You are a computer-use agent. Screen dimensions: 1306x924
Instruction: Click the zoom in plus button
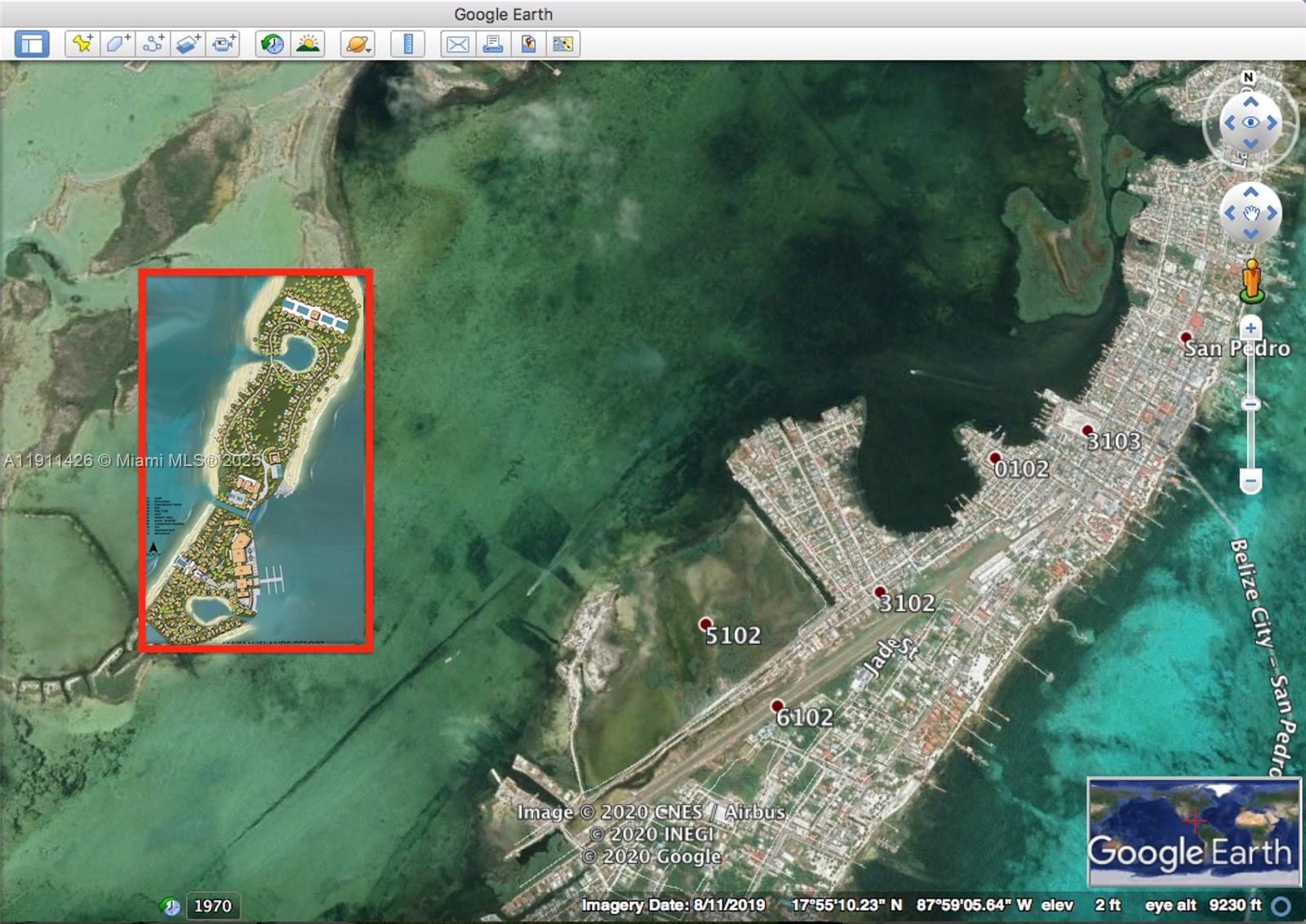tap(1250, 329)
